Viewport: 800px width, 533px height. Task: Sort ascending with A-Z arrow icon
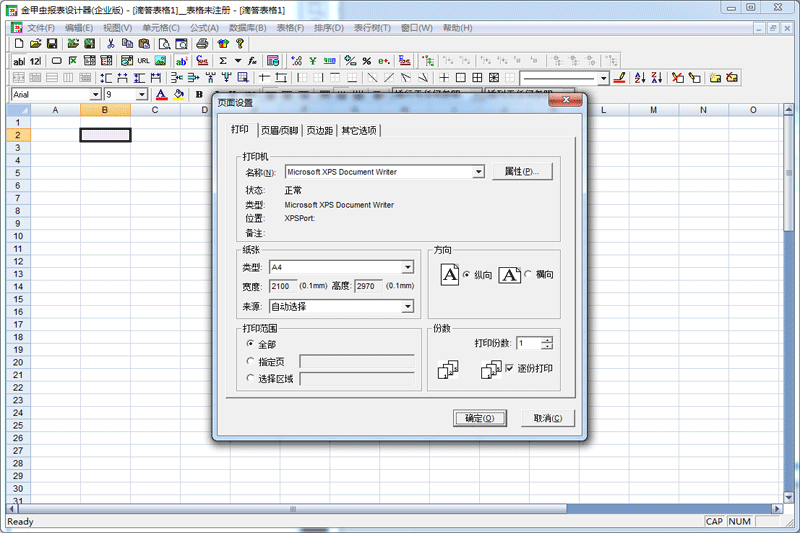640,78
